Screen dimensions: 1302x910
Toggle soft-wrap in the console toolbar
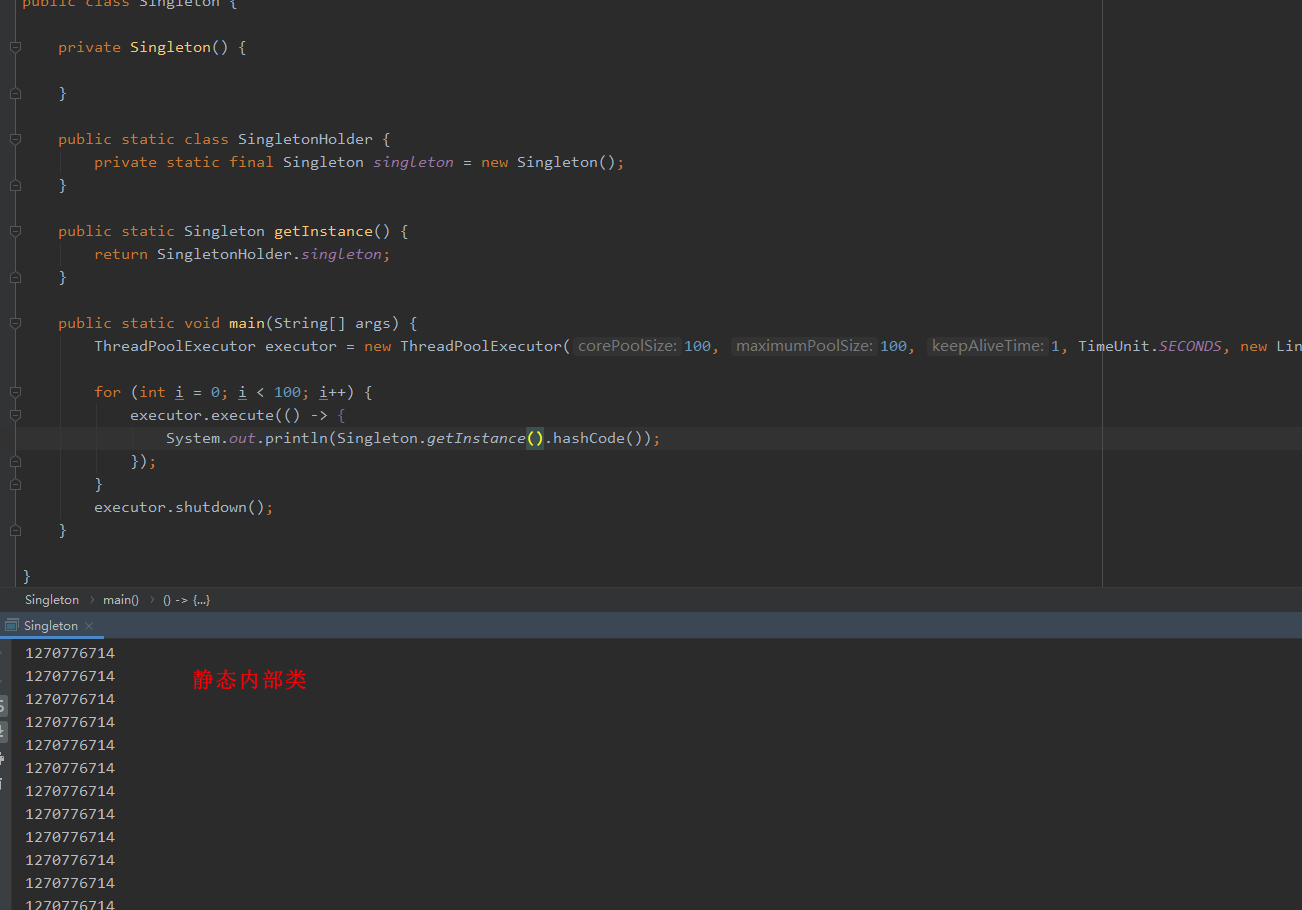(x=3, y=706)
